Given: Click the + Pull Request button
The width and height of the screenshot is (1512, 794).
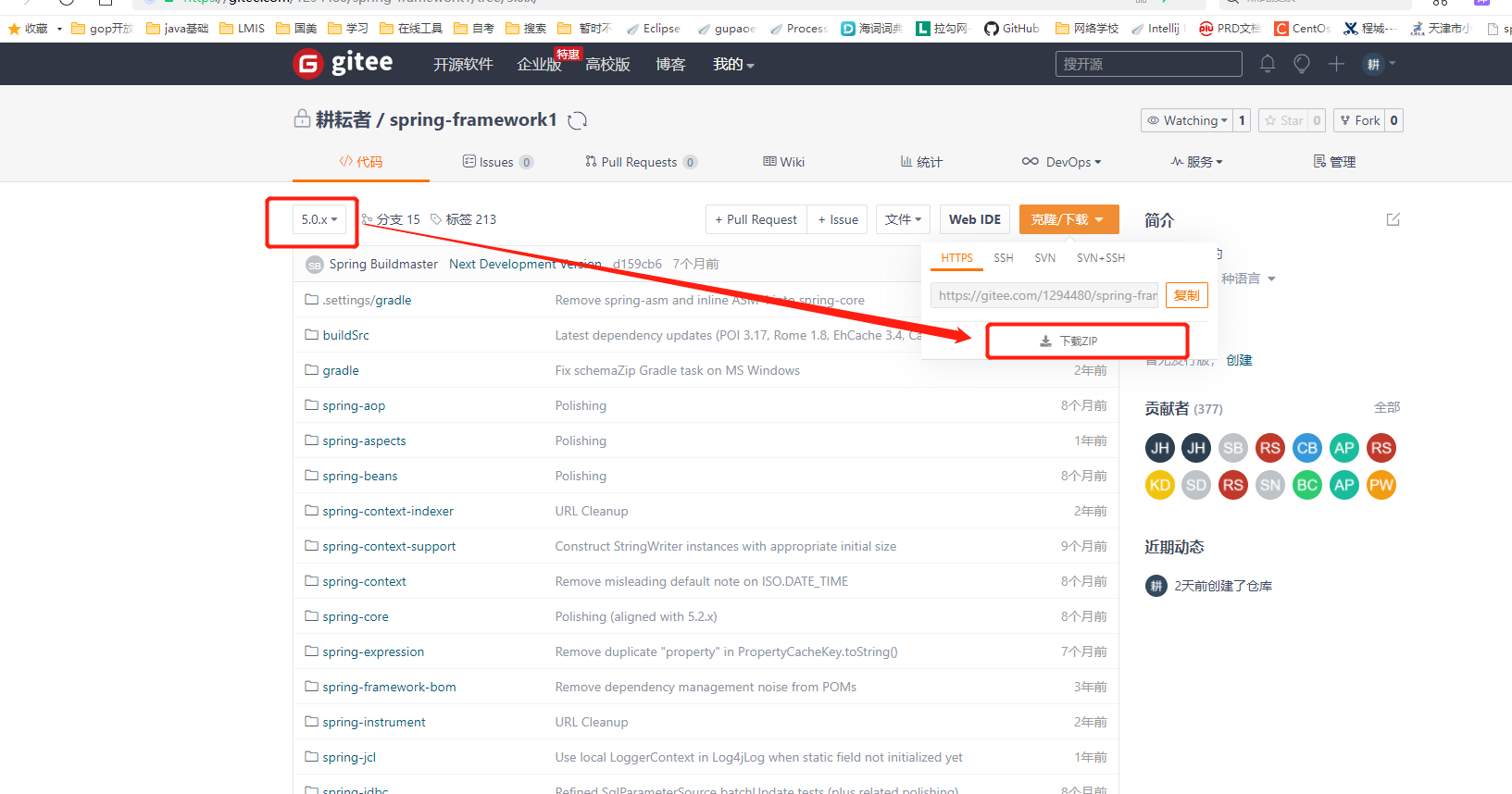Looking at the screenshot, I should (x=756, y=219).
